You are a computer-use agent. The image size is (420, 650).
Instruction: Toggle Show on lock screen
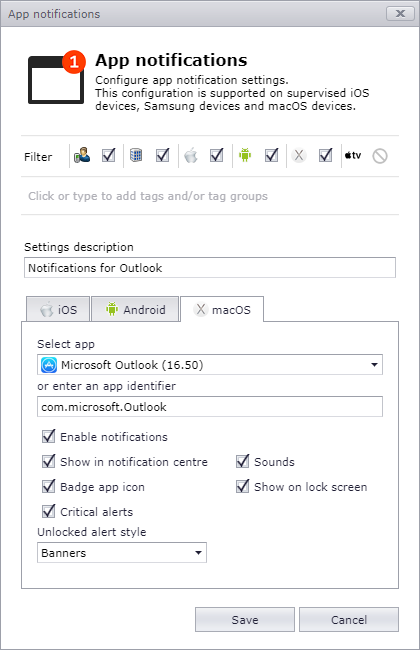(243, 486)
